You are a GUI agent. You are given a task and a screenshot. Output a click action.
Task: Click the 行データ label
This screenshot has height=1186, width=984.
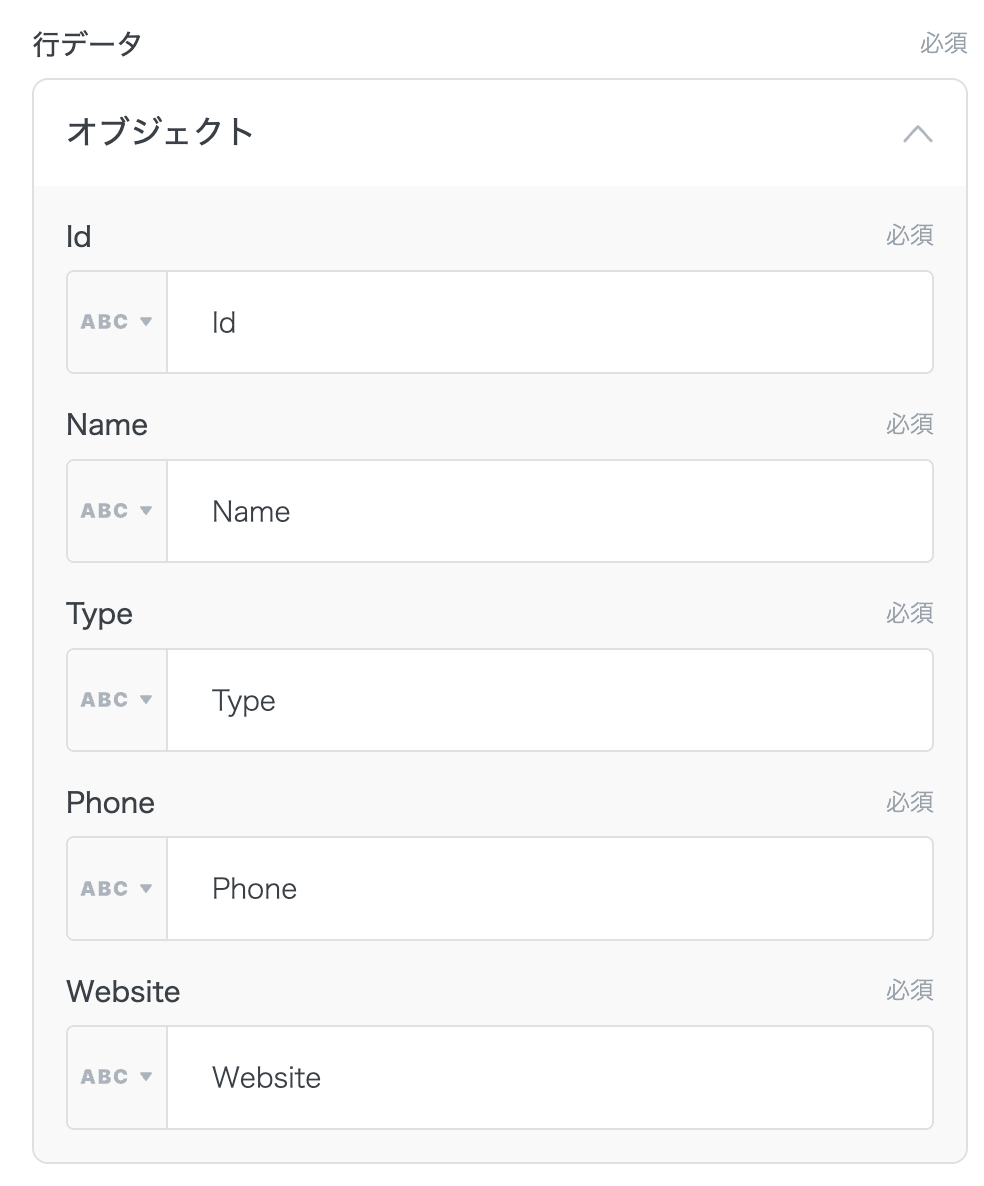coord(88,44)
